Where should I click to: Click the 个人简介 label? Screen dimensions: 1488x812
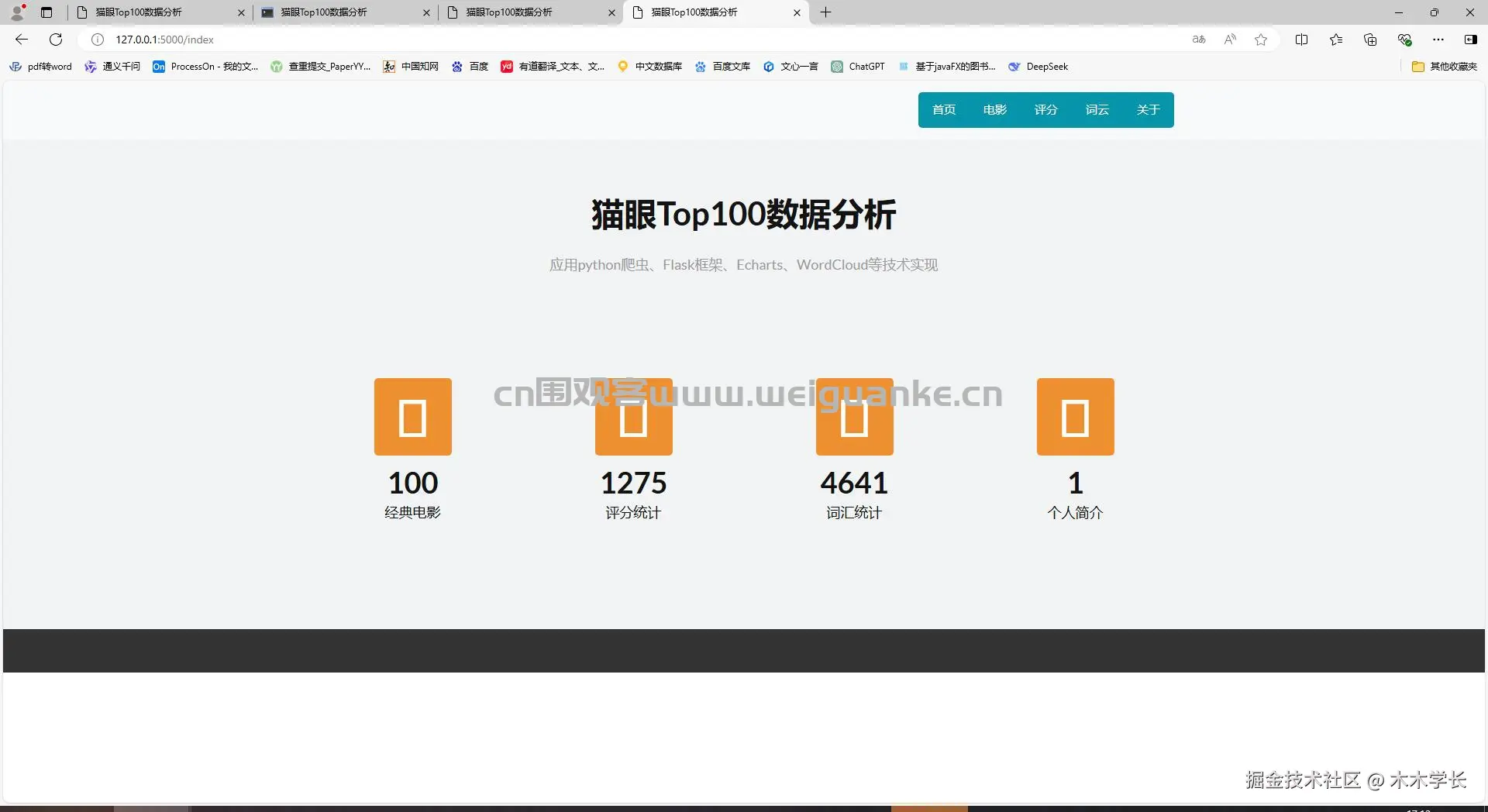tap(1076, 513)
